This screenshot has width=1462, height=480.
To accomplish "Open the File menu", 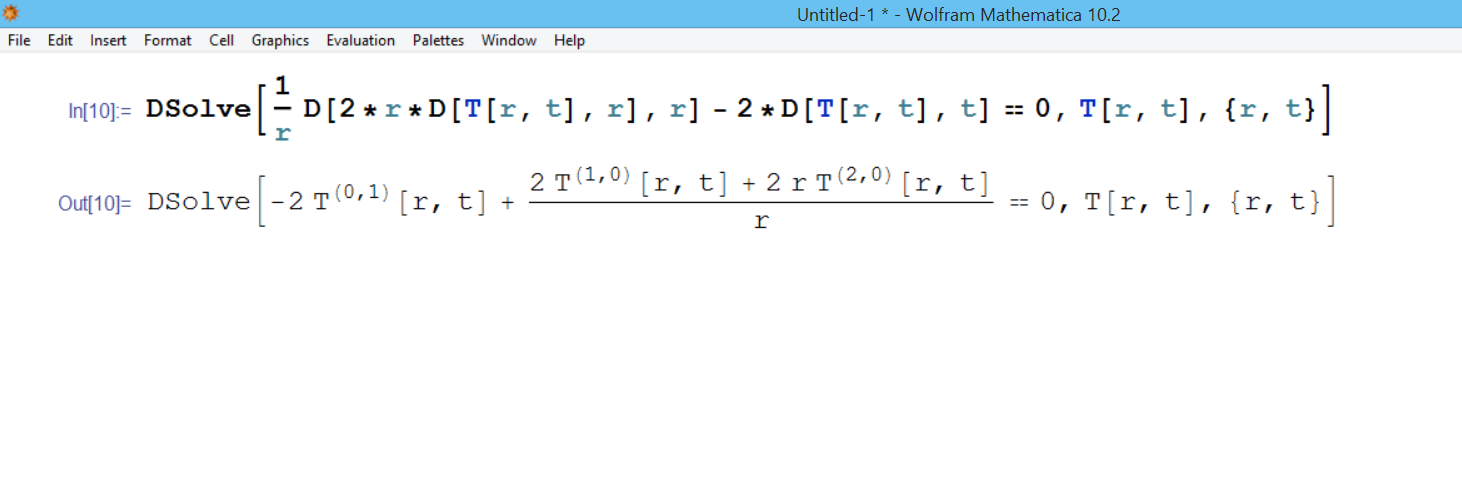I will [x=19, y=41].
